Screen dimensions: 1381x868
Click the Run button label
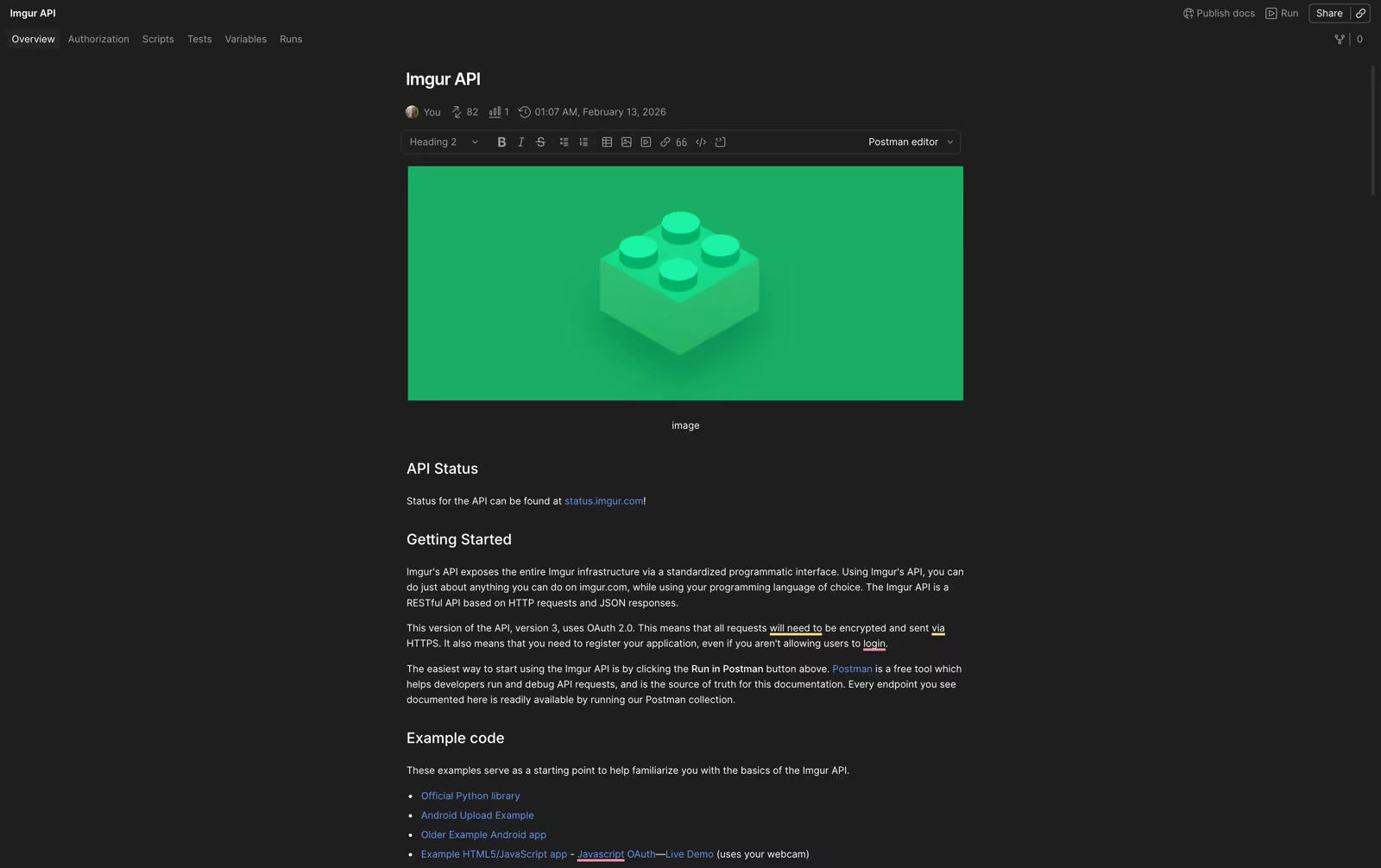1290,14
